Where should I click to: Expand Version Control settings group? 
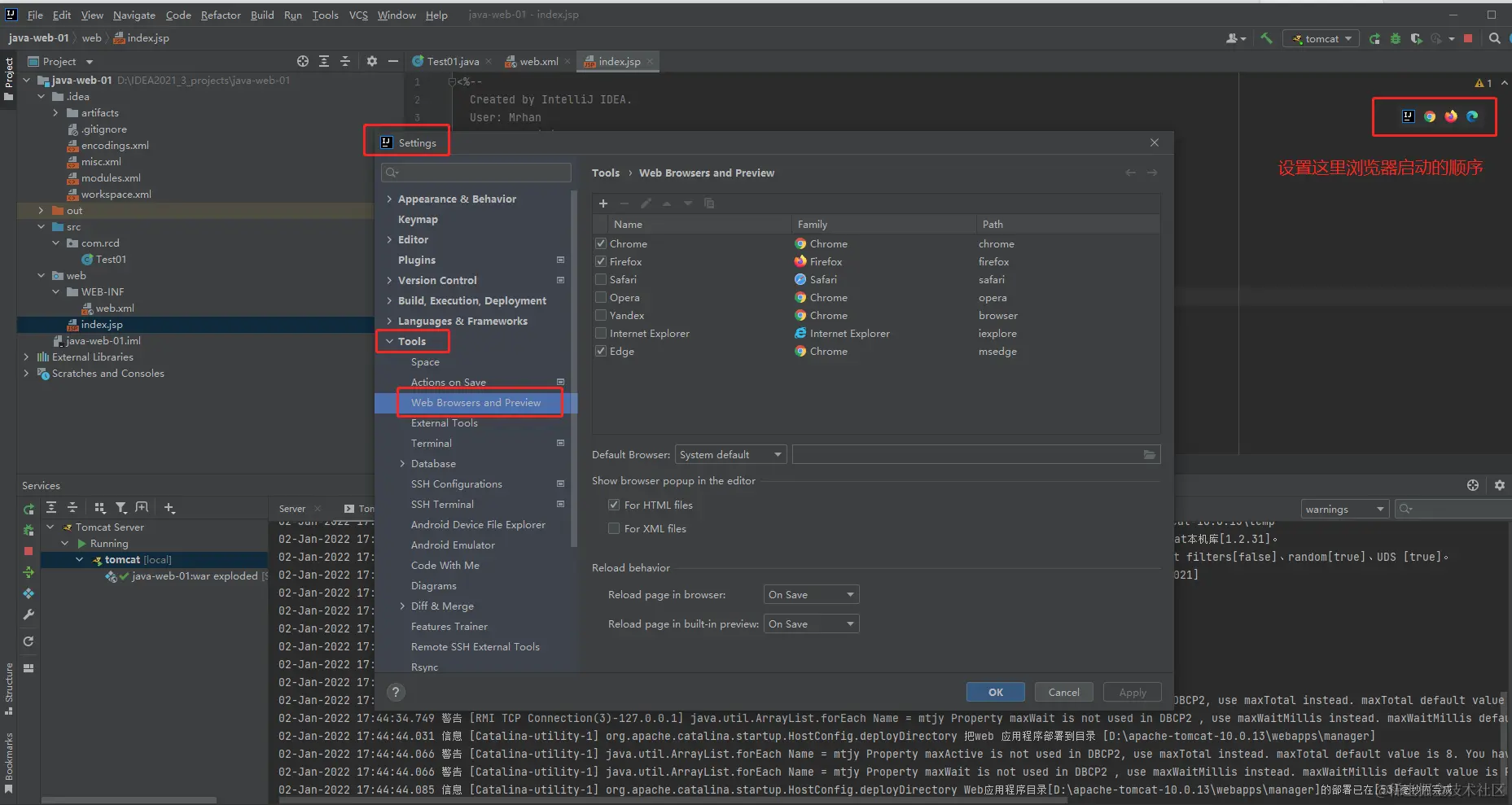(x=389, y=281)
